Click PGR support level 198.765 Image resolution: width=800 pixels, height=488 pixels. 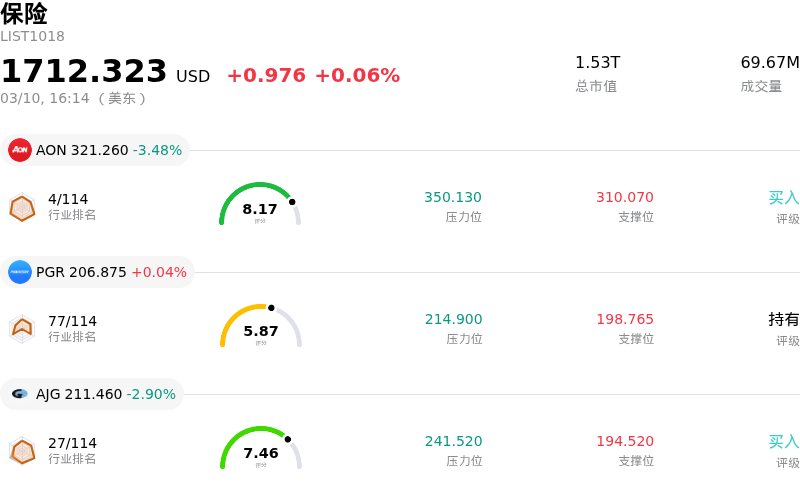tap(625, 319)
